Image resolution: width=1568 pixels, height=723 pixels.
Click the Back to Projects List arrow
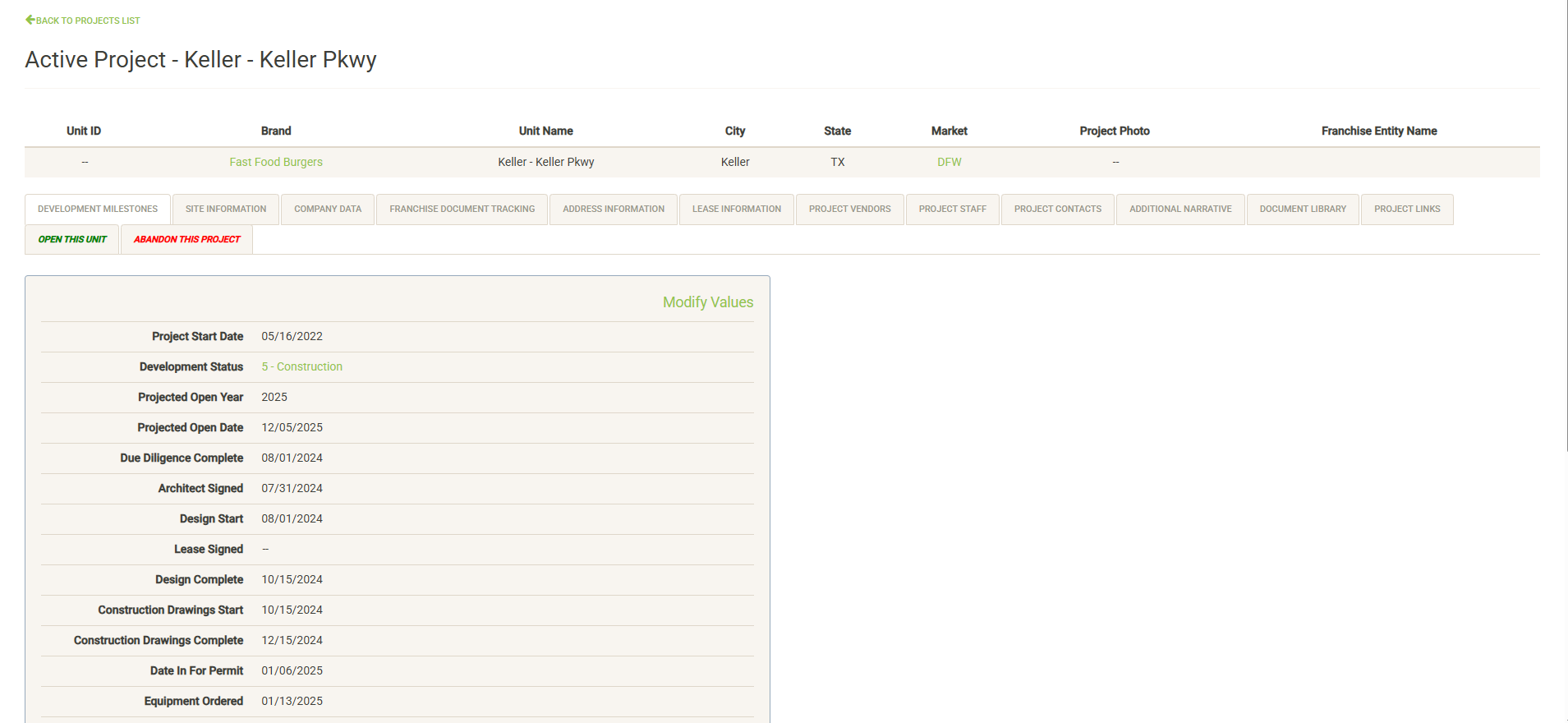pos(30,20)
